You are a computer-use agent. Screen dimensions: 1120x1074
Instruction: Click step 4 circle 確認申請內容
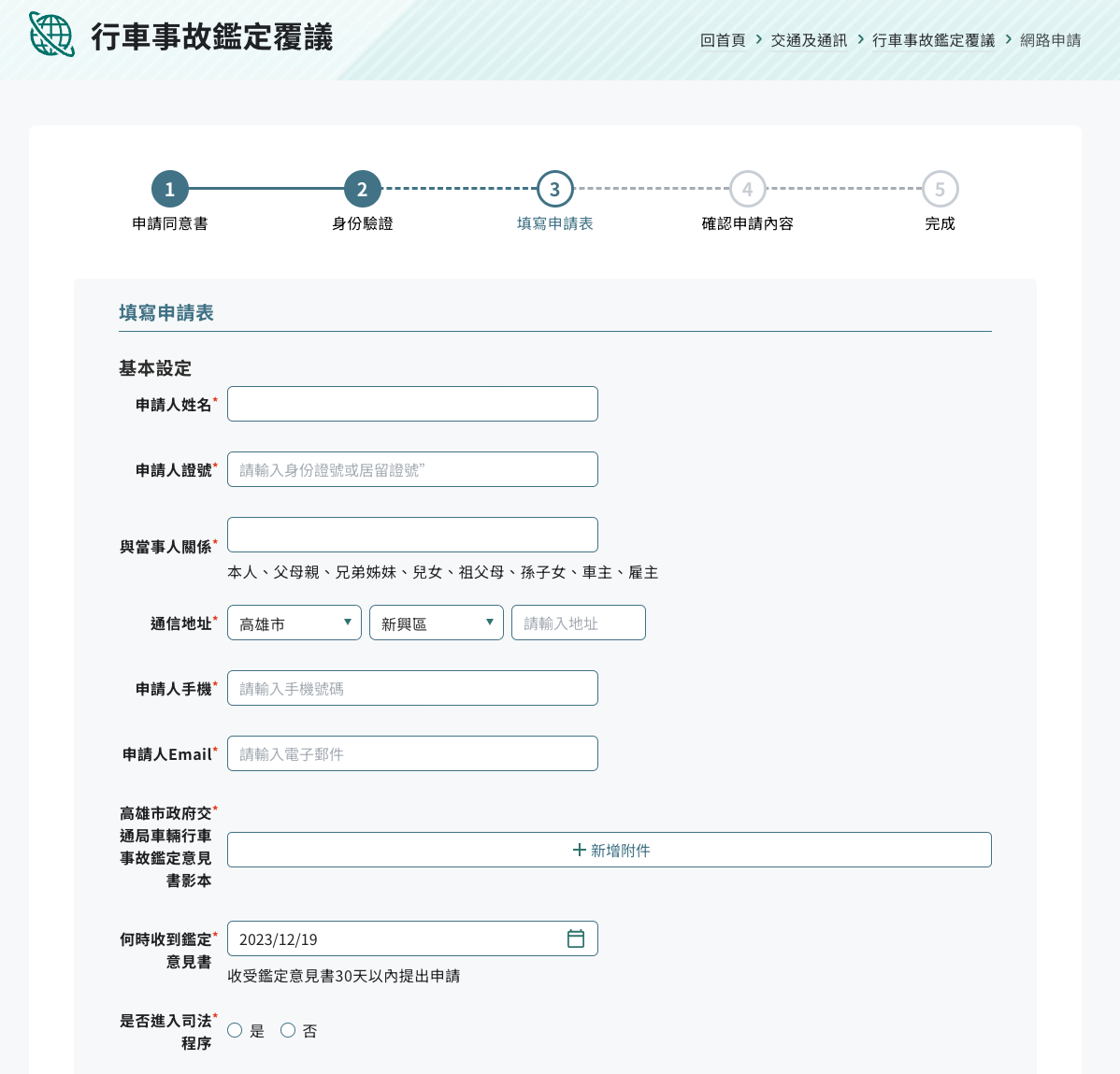click(748, 189)
